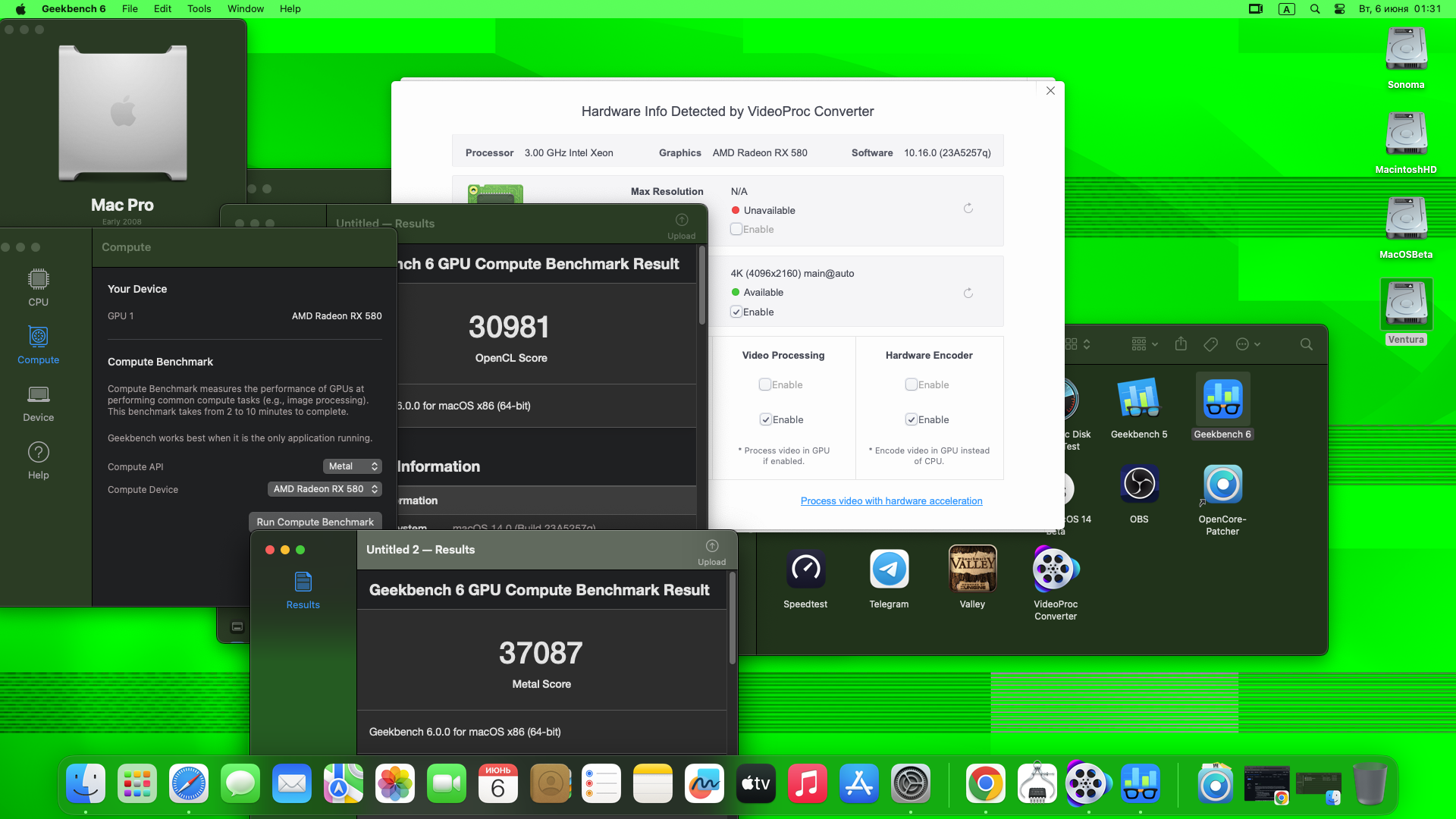Open Ventura drive on desktop
This screenshot has width=1456, height=819.
[1406, 312]
